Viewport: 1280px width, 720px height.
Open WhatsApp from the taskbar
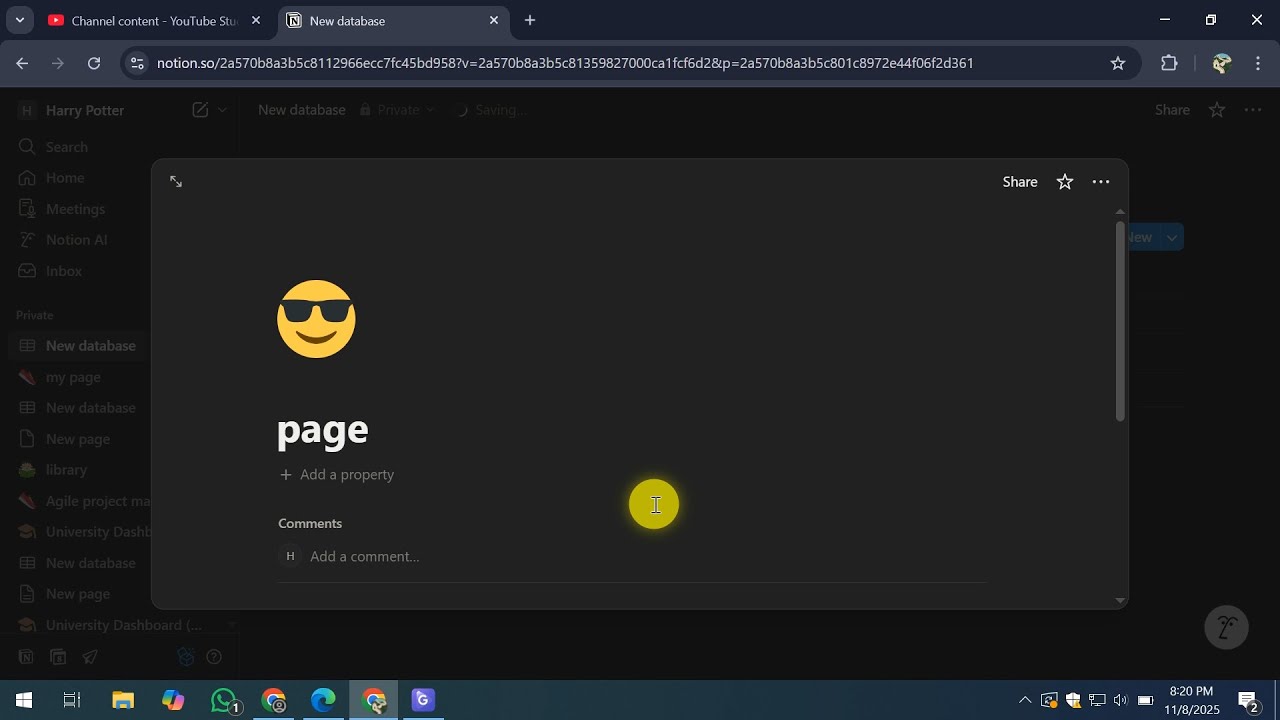(225, 700)
